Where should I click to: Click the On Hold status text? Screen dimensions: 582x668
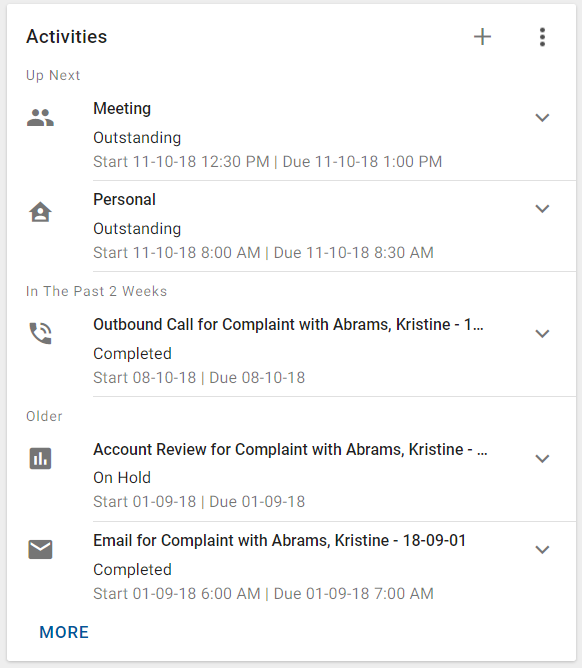tap(122, 478)
